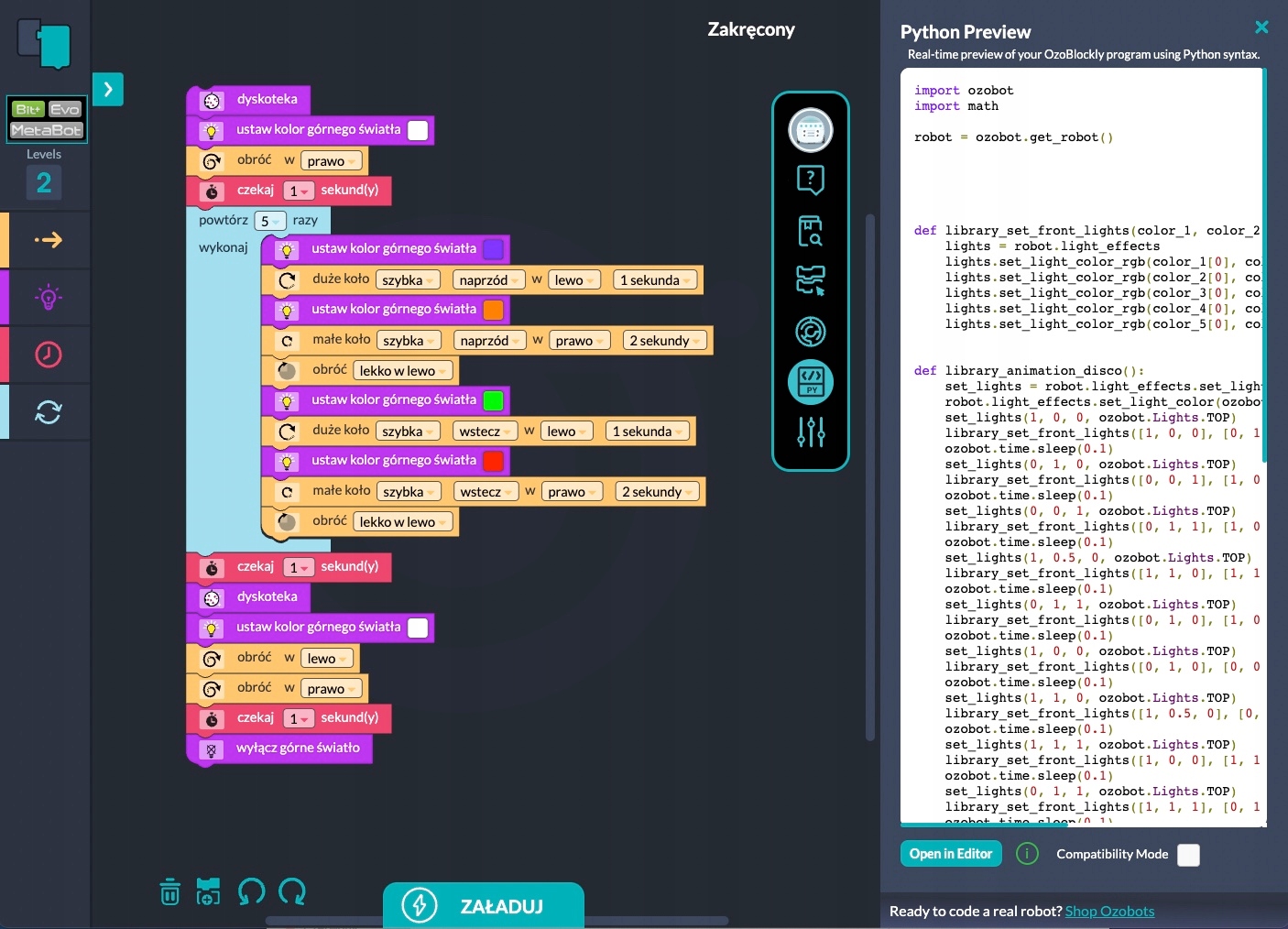
Task: Click the workspace vertical scrollbar
Action: click(x=870, y=476)
